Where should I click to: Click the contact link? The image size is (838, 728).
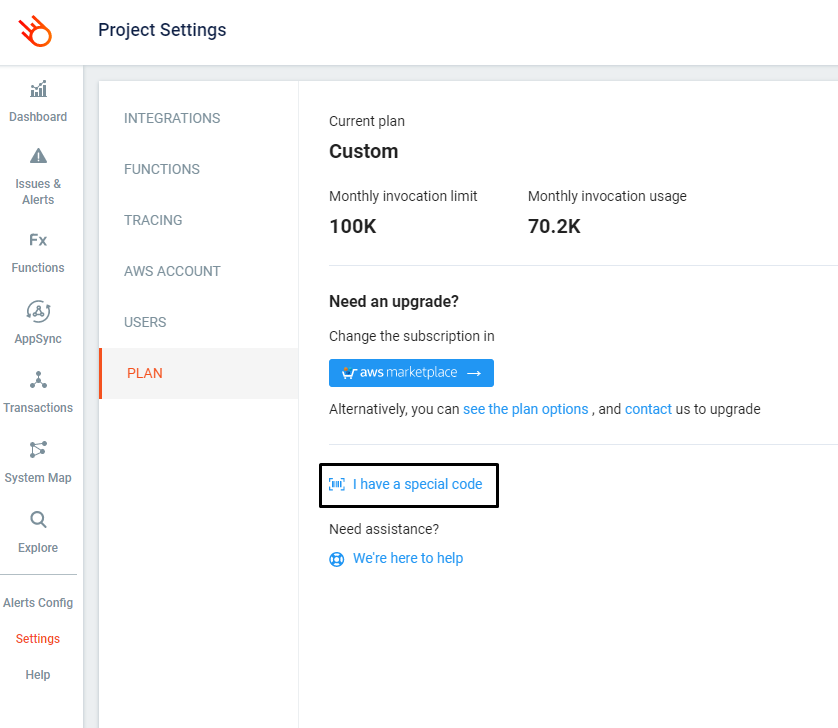[648, 409]
